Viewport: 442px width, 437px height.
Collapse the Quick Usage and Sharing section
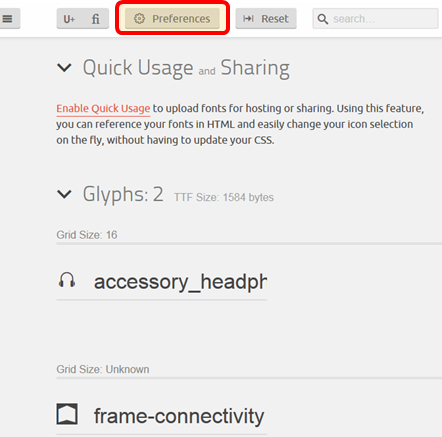pyautogui.click(x=64, y=68)
